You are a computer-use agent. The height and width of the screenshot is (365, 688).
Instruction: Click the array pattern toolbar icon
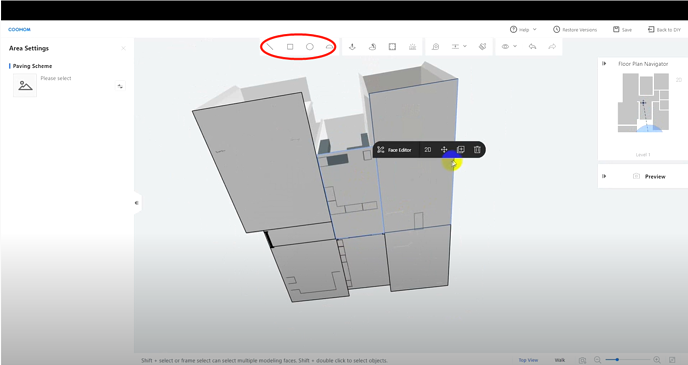[412, 47]
